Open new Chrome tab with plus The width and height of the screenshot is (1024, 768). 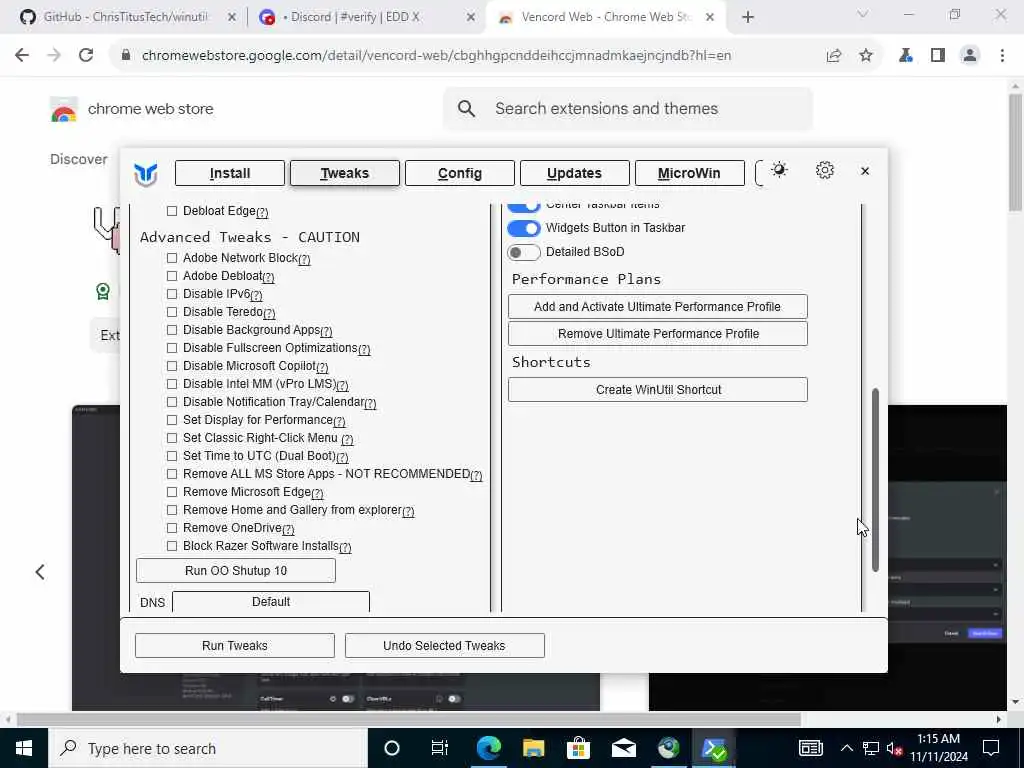click(748, 17)
